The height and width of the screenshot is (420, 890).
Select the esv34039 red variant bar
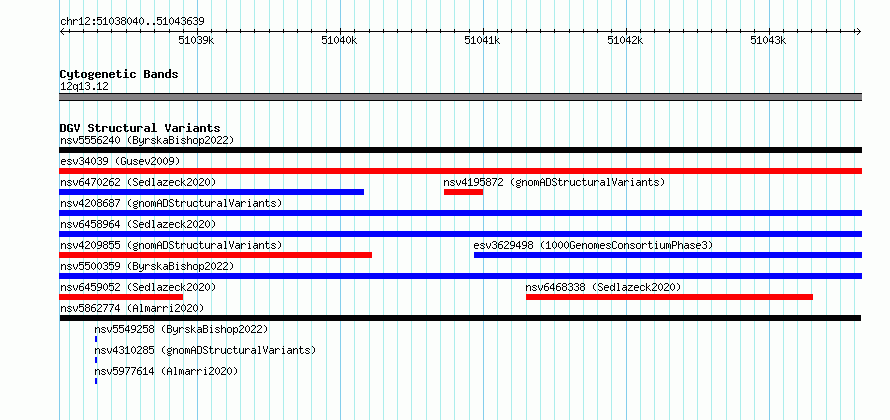460,171
